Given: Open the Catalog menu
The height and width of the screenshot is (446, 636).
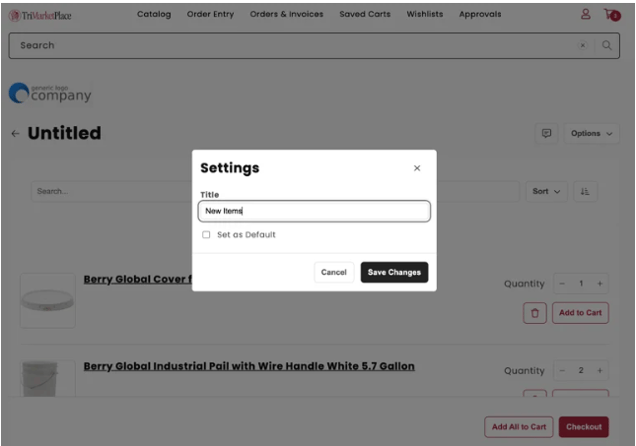Looking at the screenshot, I should [x=153, y=14].
